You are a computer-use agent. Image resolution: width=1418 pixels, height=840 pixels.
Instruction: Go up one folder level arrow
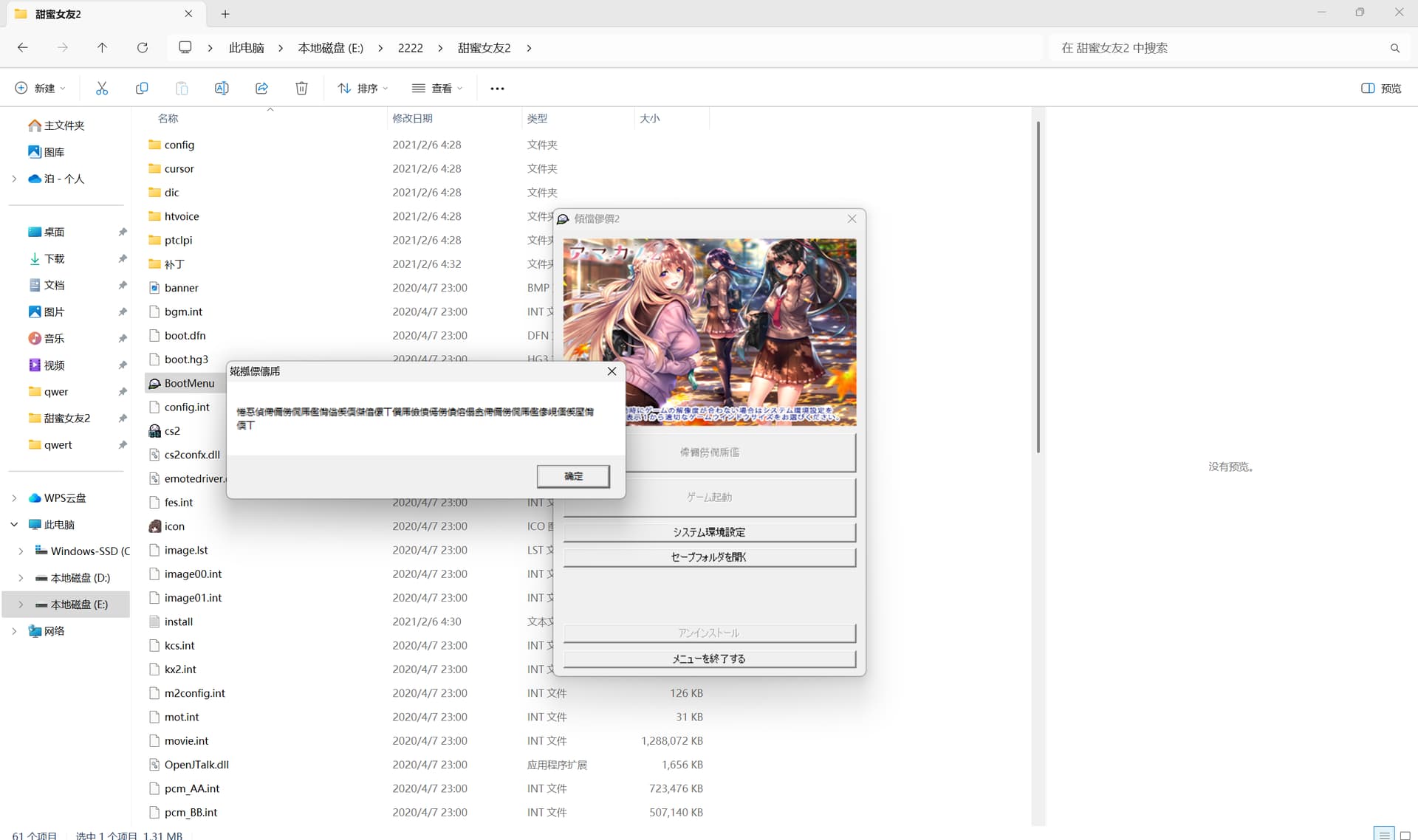pos(102,47)
